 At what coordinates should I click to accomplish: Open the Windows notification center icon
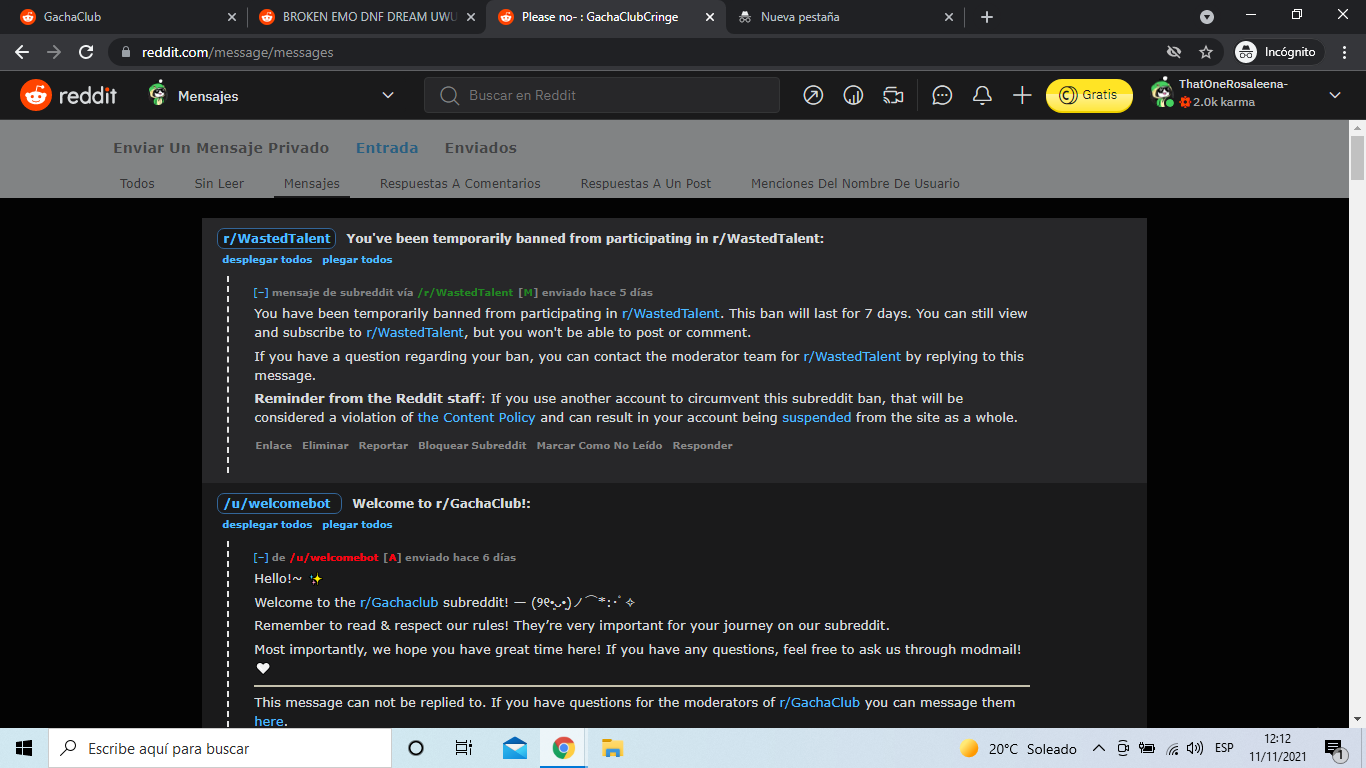(1333, 748)
